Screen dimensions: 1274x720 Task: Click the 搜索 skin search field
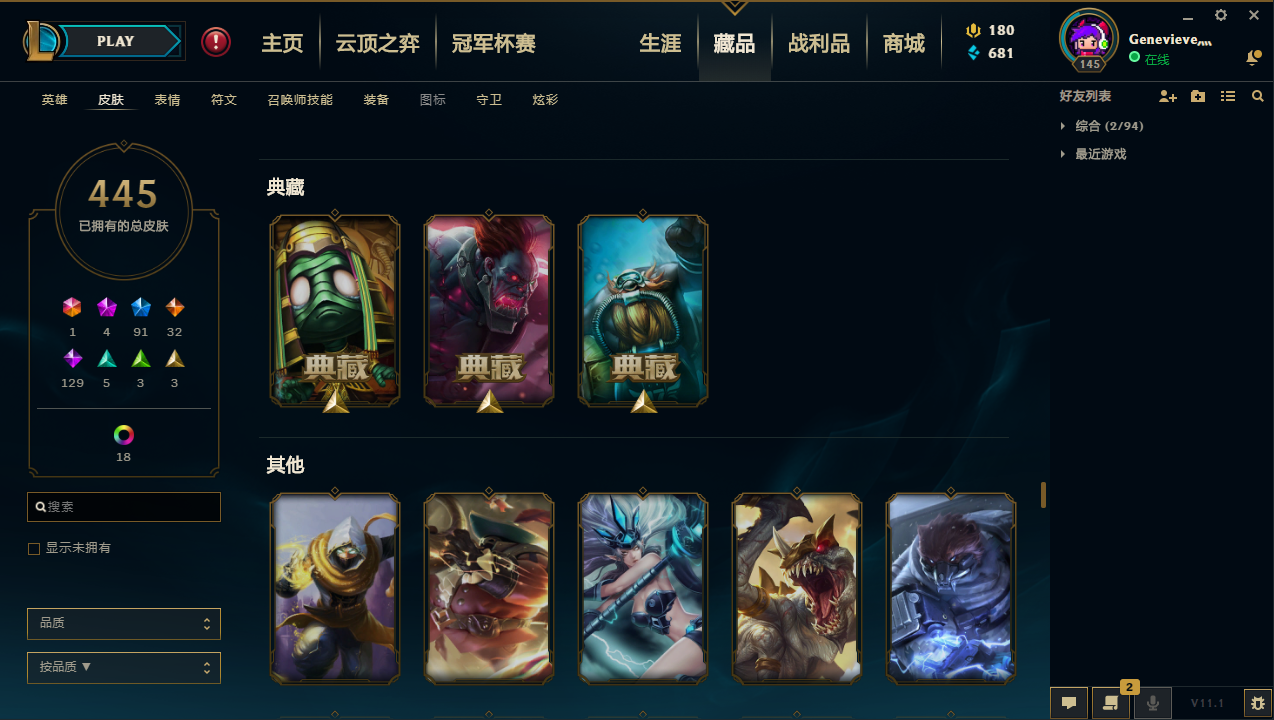pos(124,507)
